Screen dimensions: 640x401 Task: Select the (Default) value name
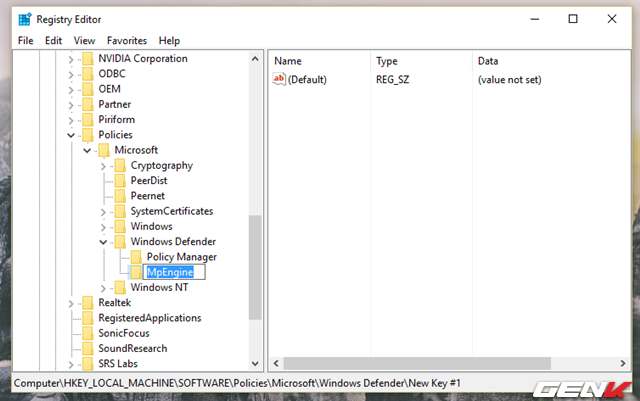[x=307, y=80]
